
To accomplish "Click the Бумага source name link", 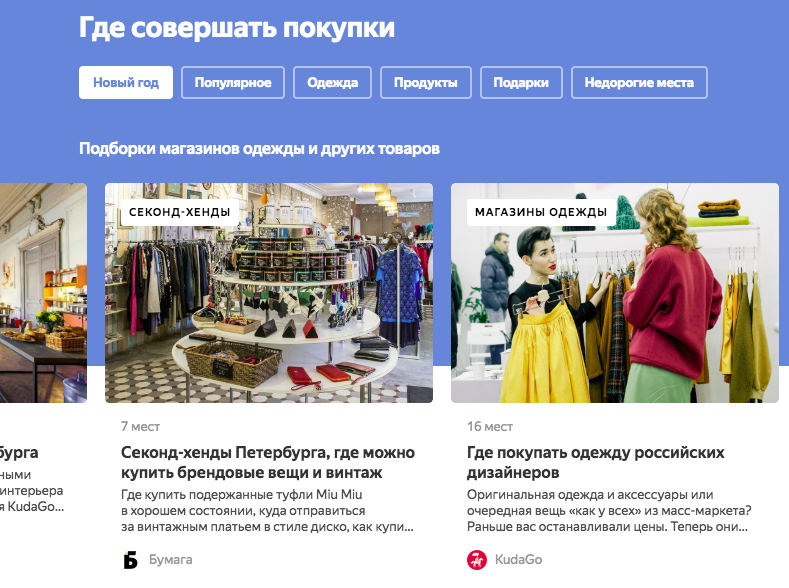I will 171,559.
